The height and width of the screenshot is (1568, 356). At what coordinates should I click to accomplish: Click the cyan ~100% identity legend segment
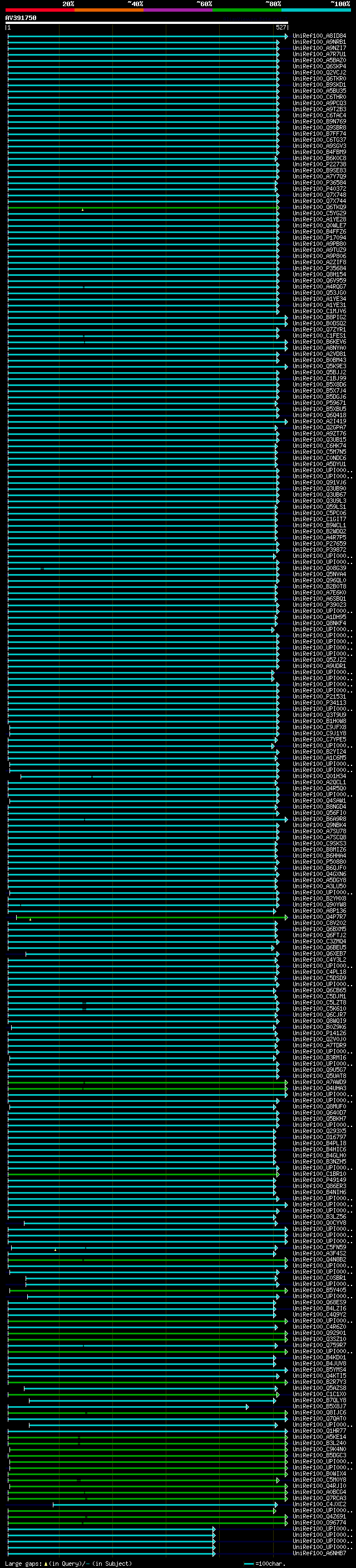(316, 10)
